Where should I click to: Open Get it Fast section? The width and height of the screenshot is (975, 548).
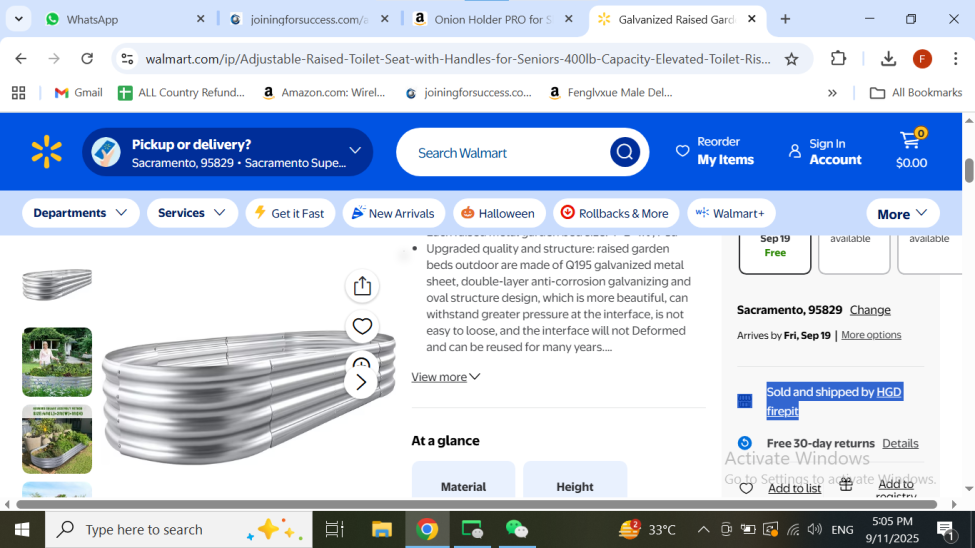290,213
